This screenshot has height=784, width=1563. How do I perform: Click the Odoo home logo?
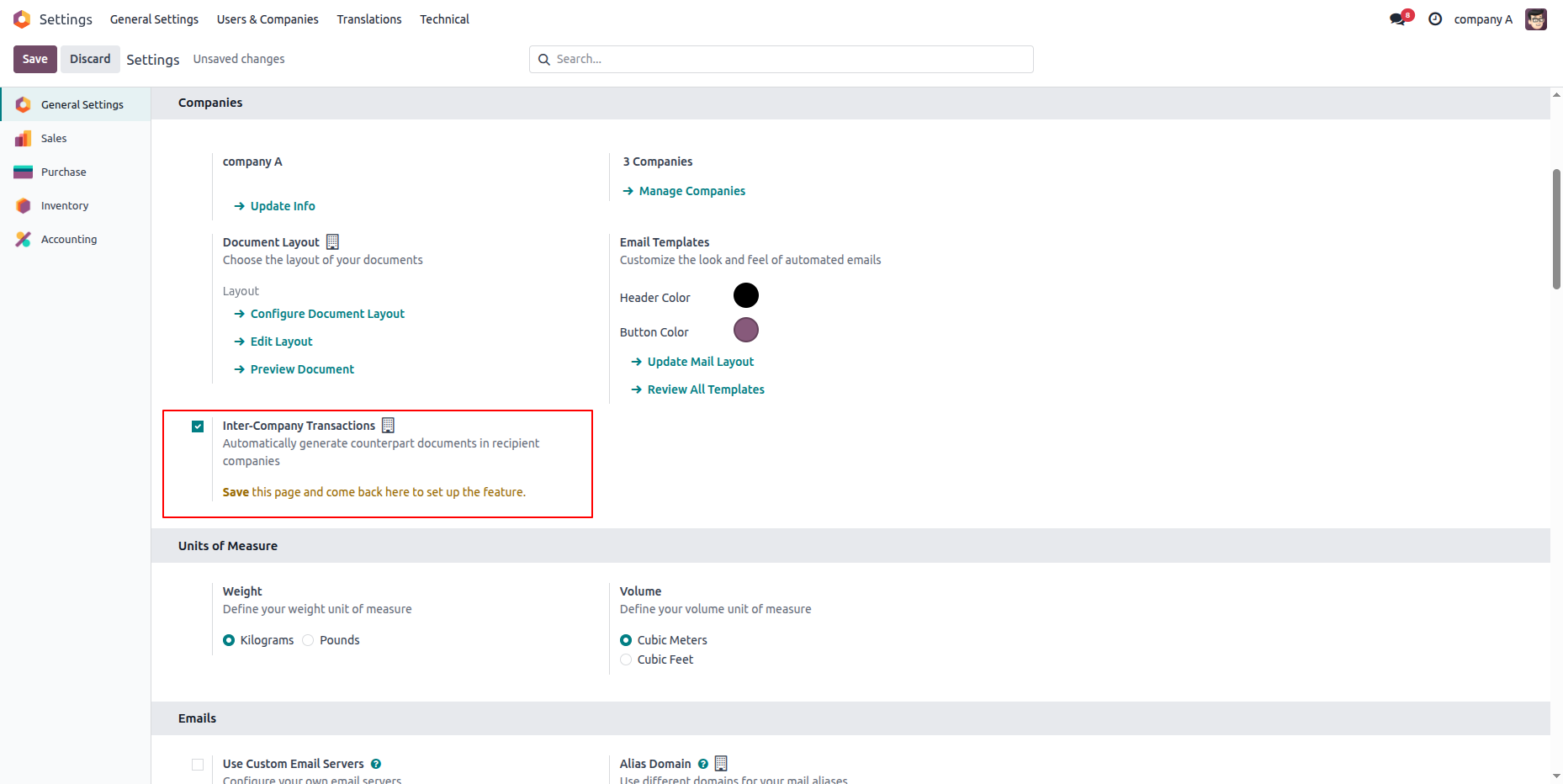point(21,19)
